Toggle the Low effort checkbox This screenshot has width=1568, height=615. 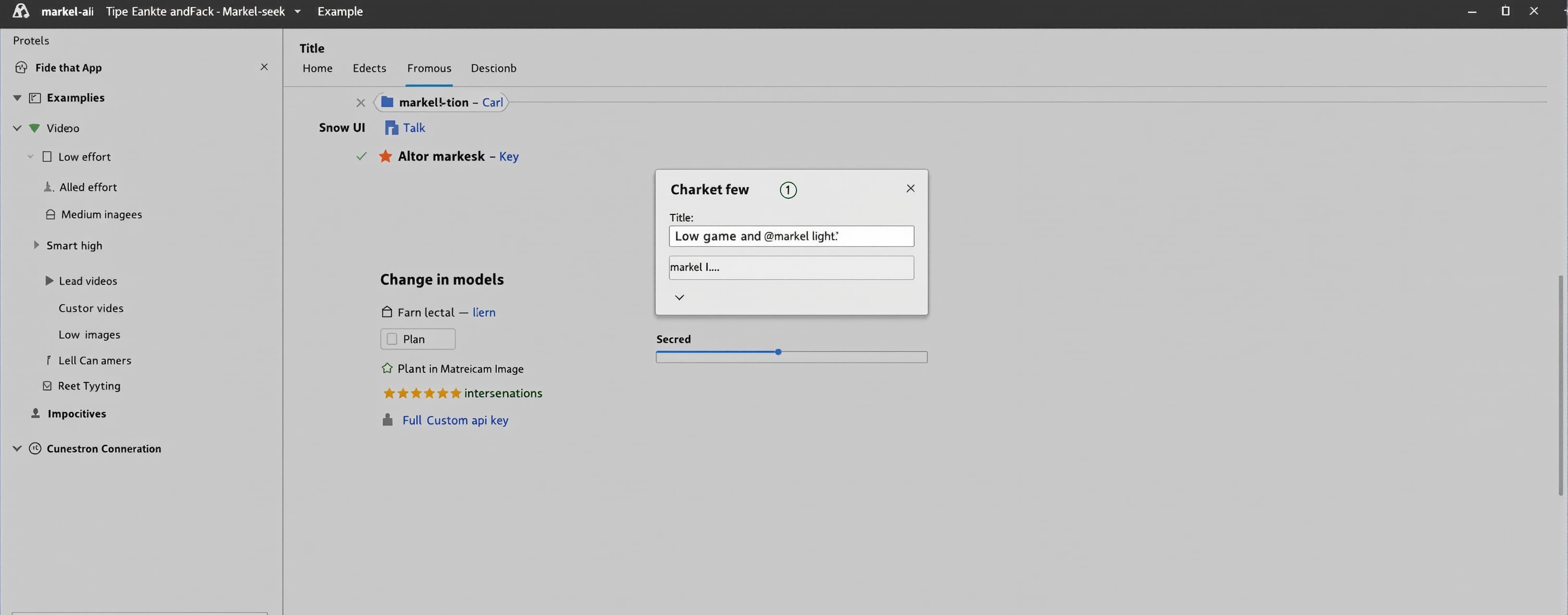point(47,157)
